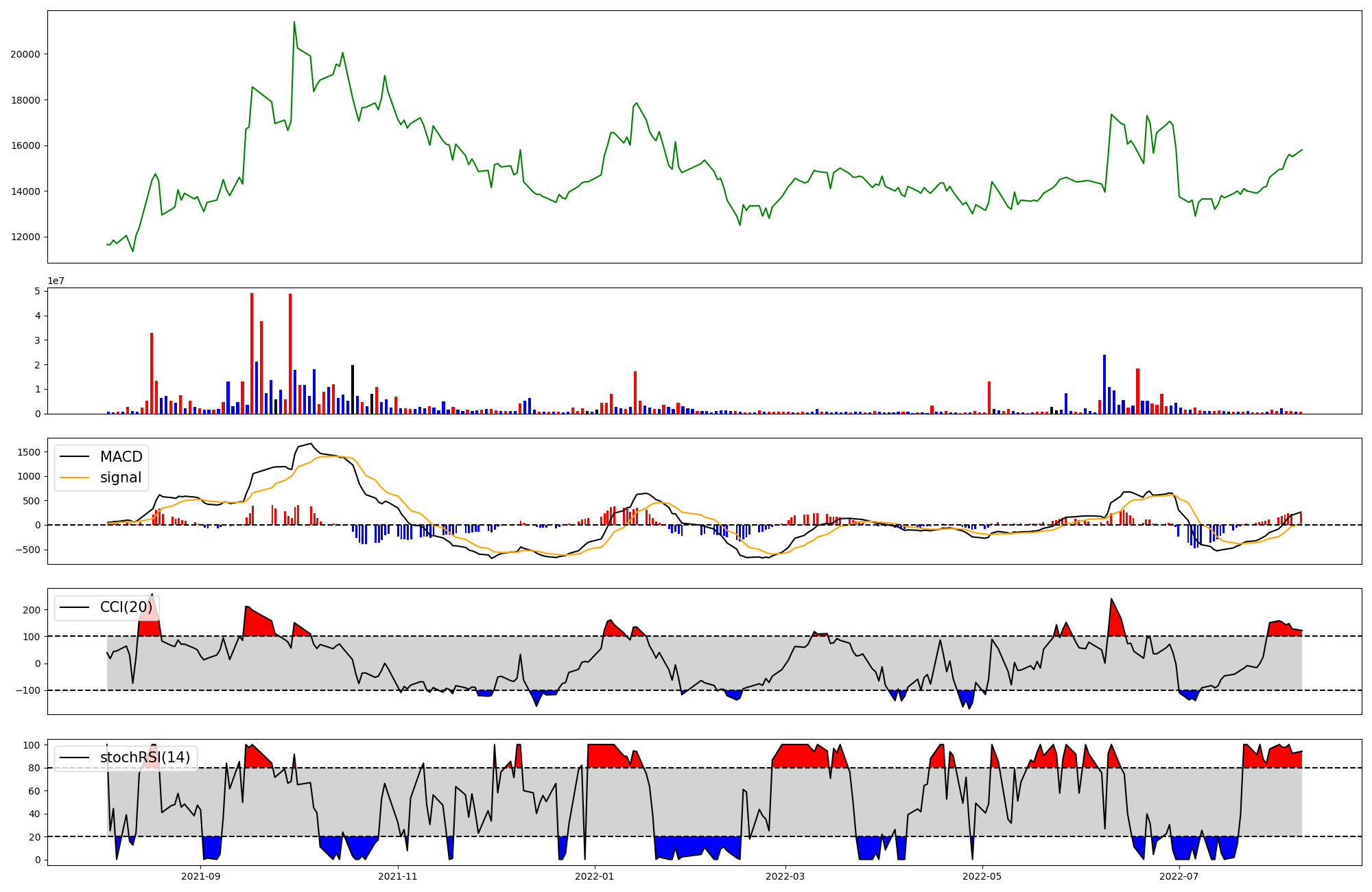Click the 2022-01 x-axis date label
1372x892 pixels.
coord(595,876)
